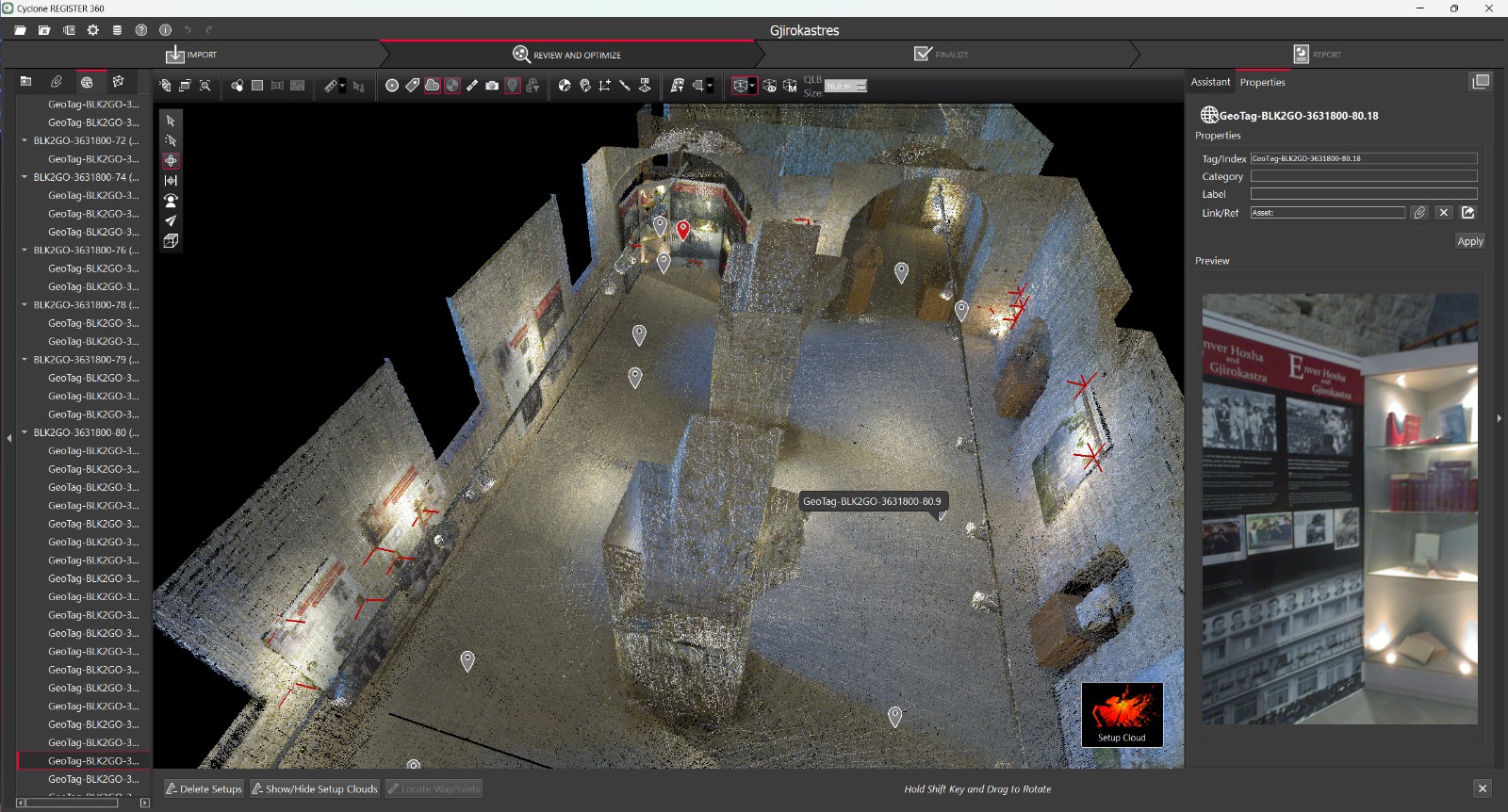Click the zoom extents magnifier icon
Image resolution: width=1508 pixels, height=812 pixels.
click(205, 86)
